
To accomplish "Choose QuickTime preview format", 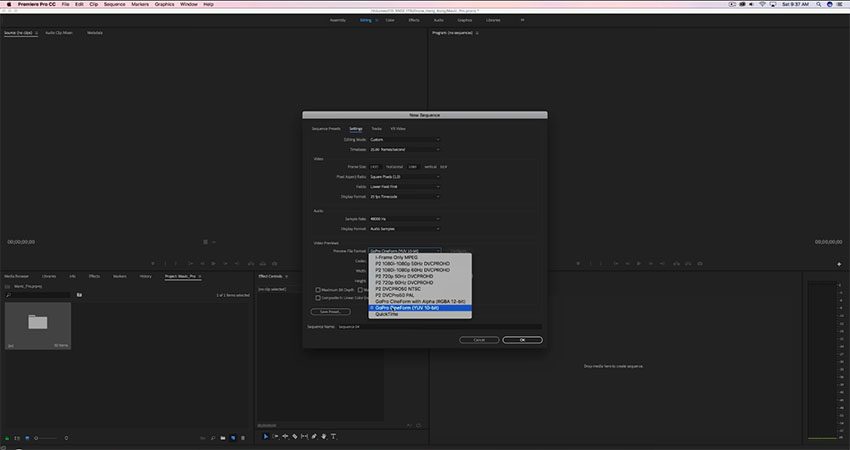I will coord(420,314).
